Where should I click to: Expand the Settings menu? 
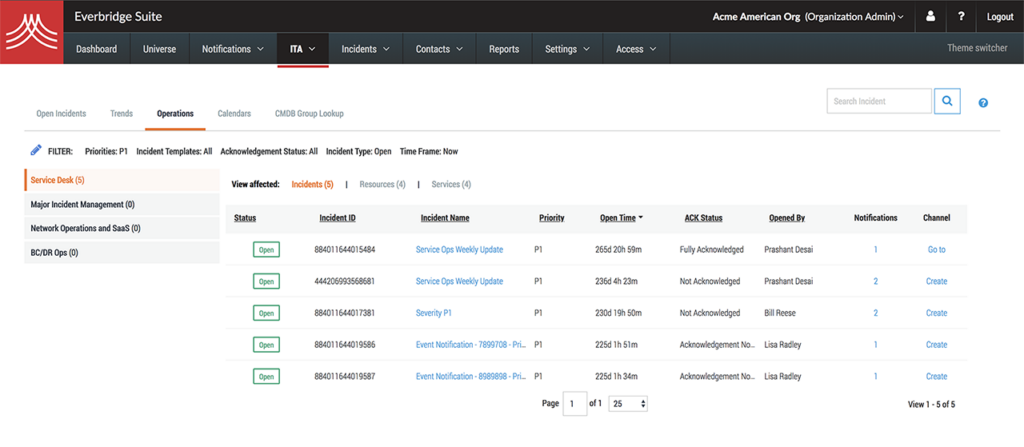(568, 49)
